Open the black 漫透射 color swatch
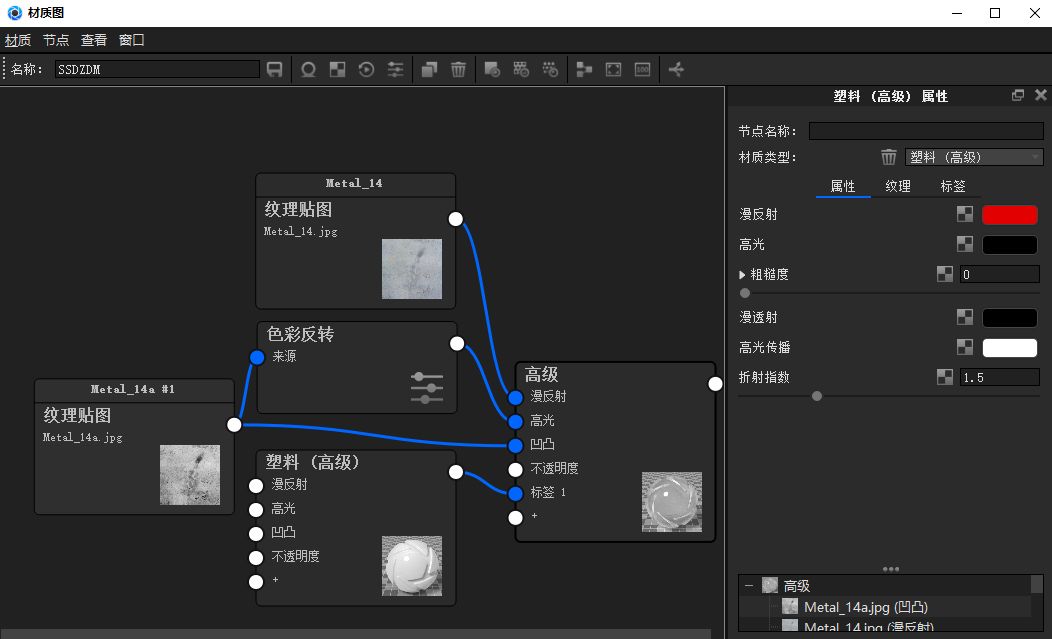This screenshot has height=639, width=1052. click(1010, 317)
